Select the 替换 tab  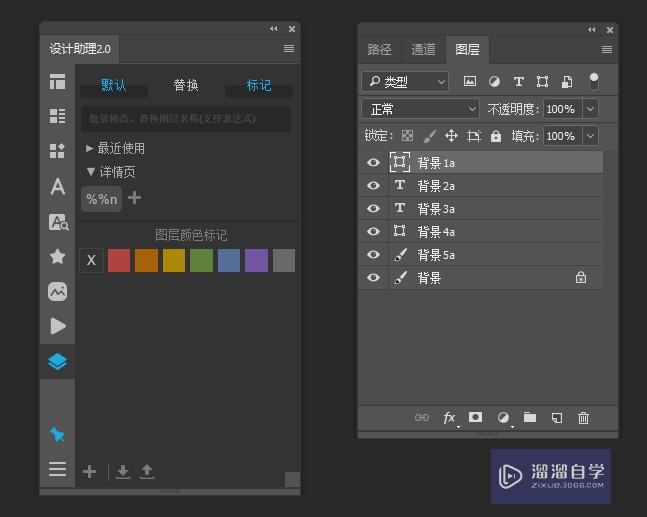186,85
